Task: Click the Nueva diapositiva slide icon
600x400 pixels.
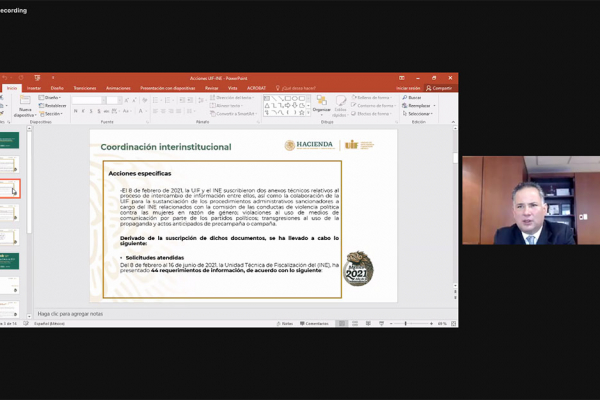Action: click(x=25, y=101)
